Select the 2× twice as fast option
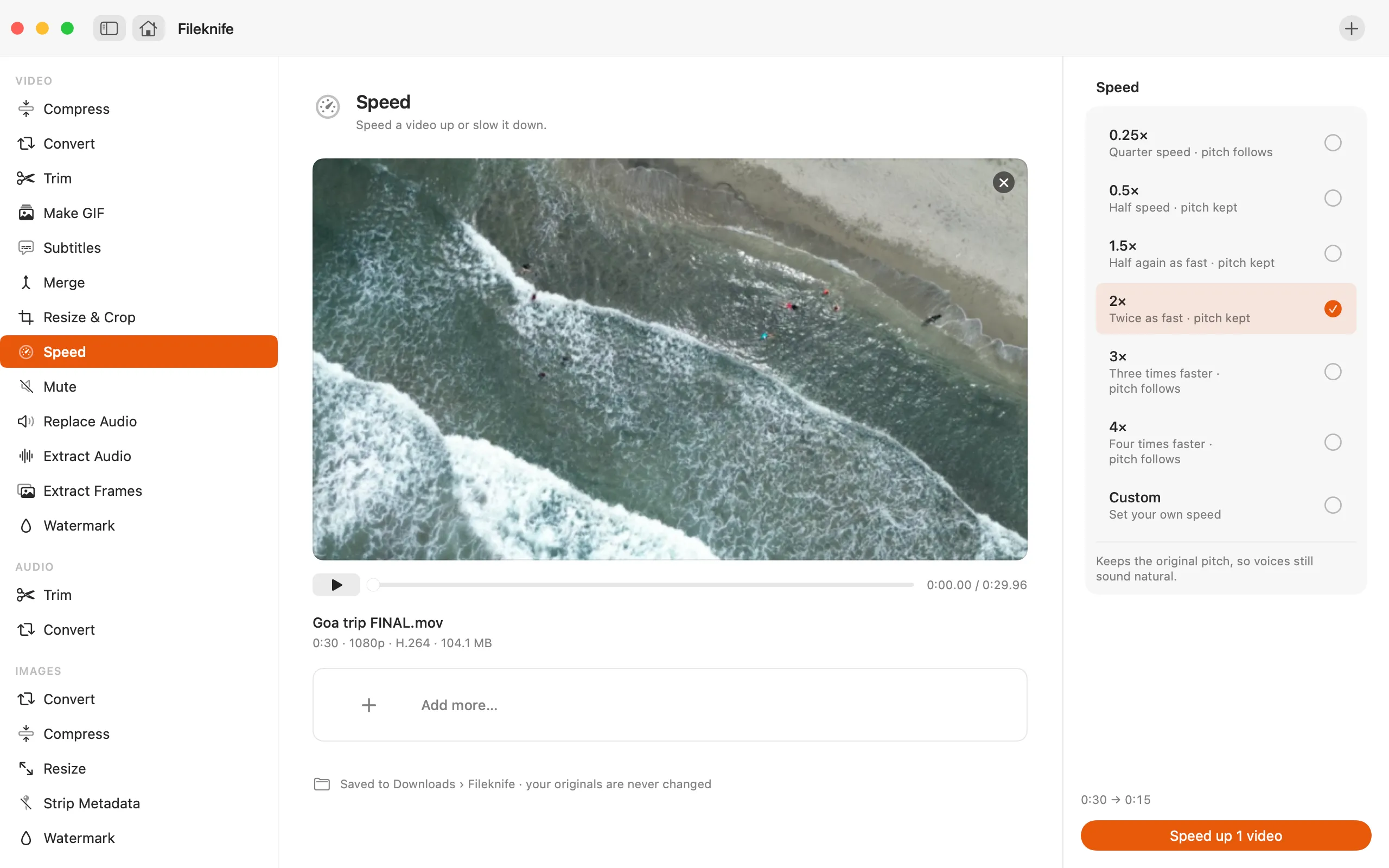 point(1226,309)
